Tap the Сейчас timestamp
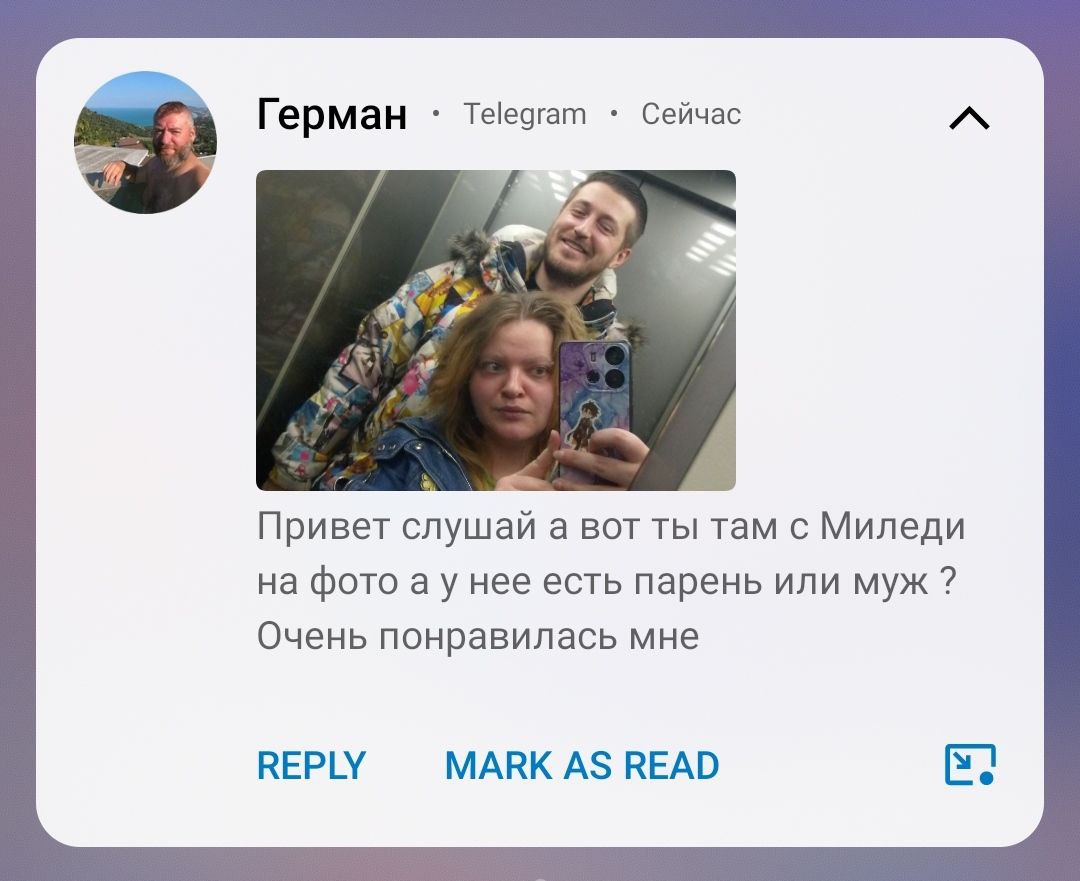Screen dimensions: 1080x881 tap(691, 114)
